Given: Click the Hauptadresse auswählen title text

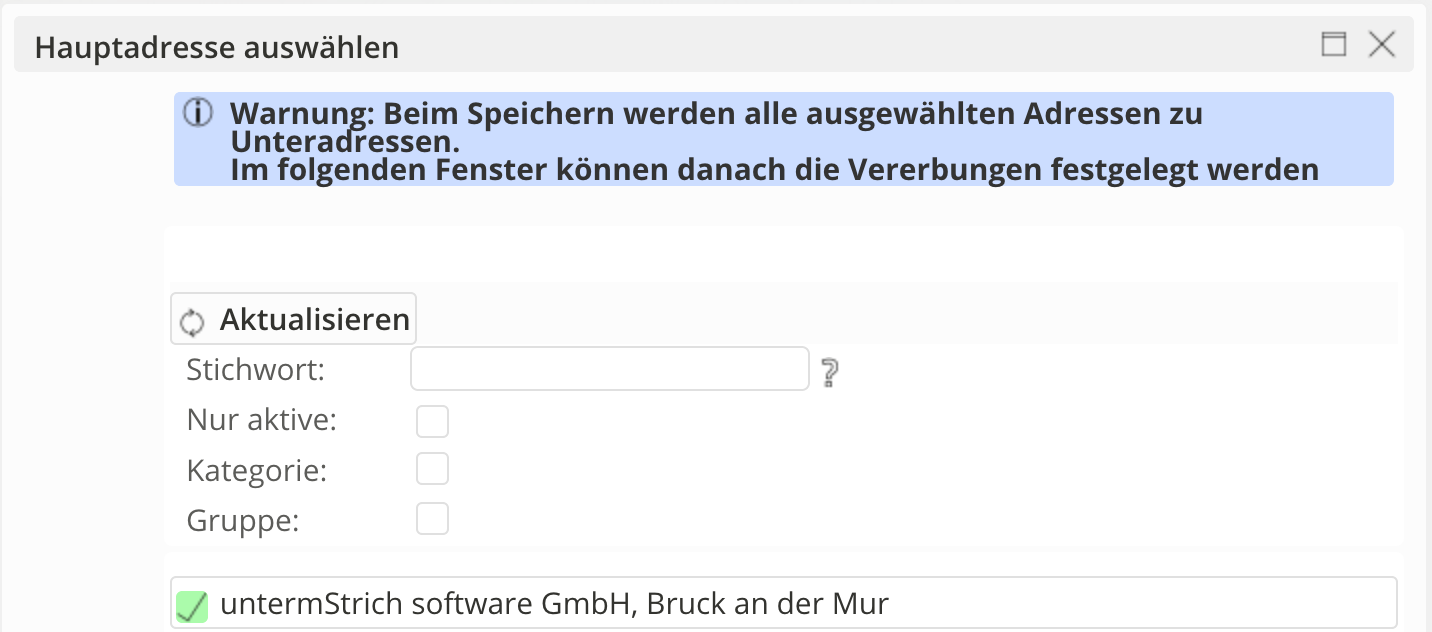Looking at the screenshot, I should (217, 47).
